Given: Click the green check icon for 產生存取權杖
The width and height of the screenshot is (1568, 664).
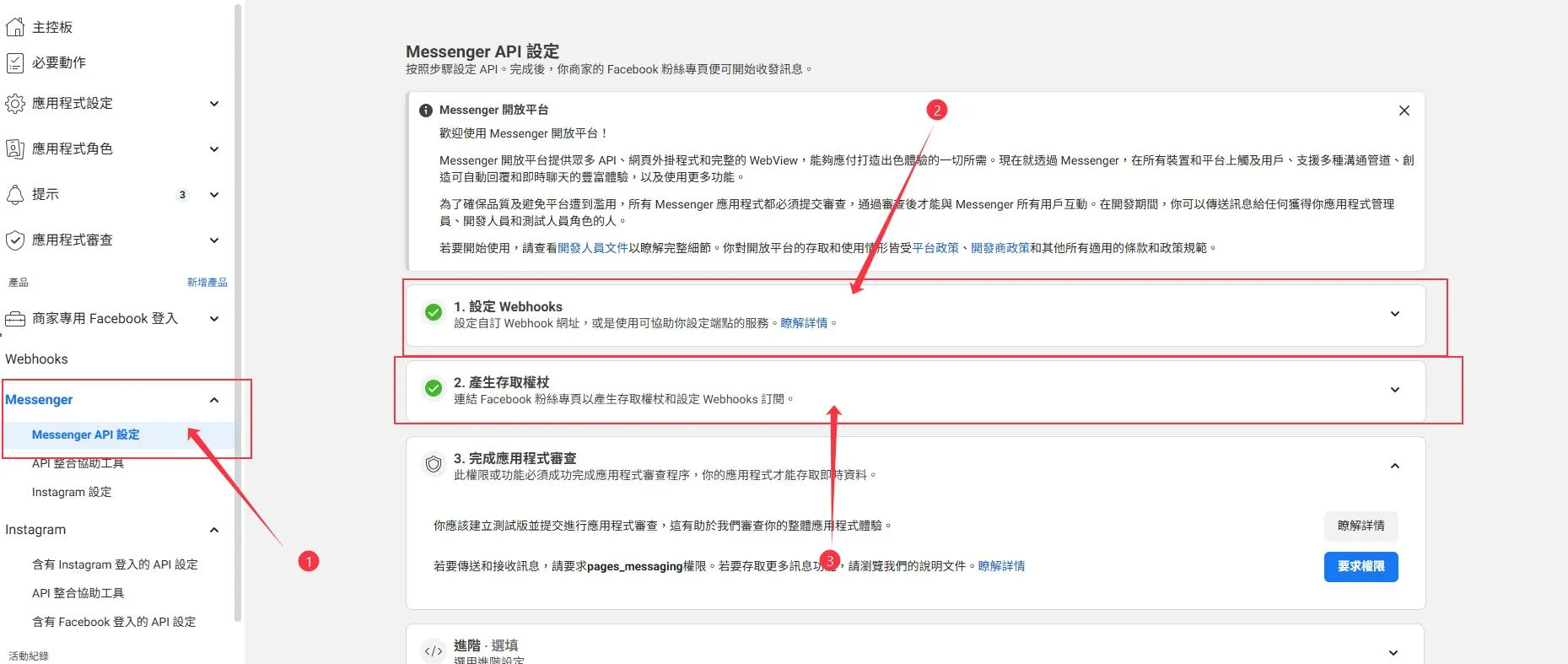Looking at the screenshot, I should (x=434, y=388).
